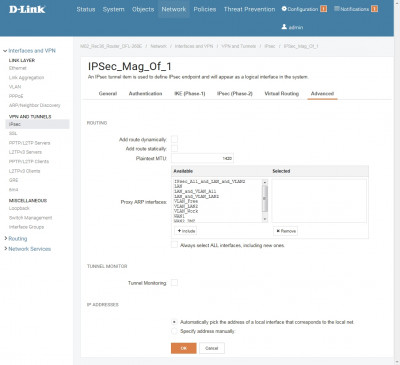Viewport: 400px width, 365px height.
Task: Select LAN entry in Available list
Action: (x=178, y=186)
